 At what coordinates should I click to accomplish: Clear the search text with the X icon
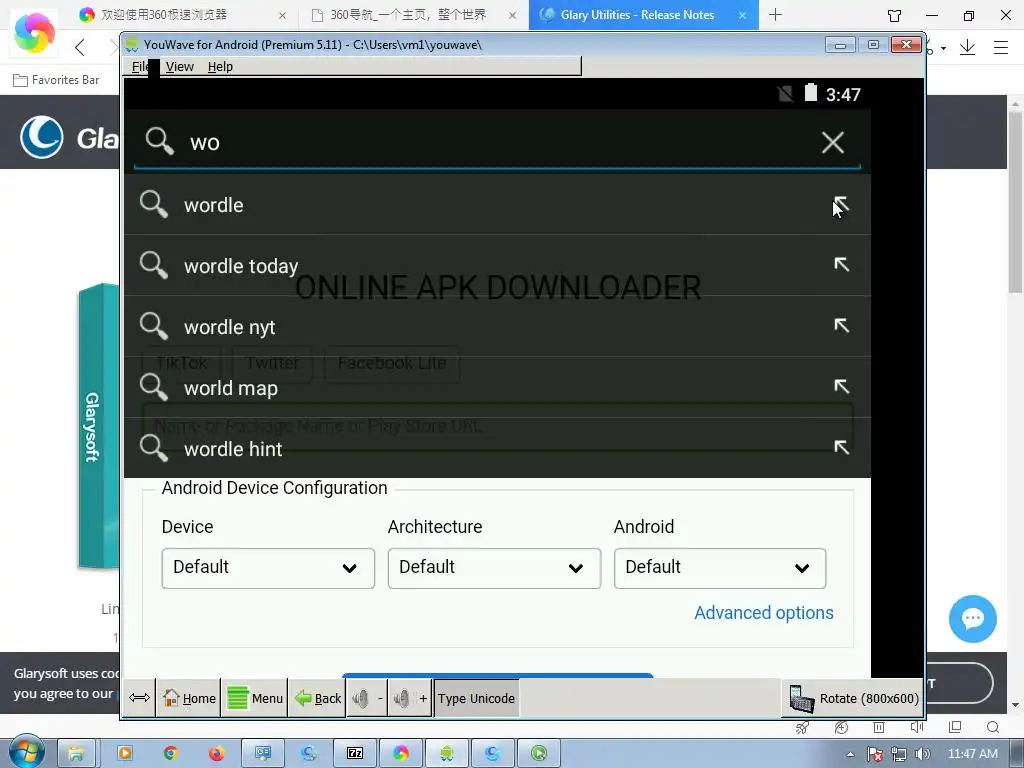tap(833, 142)
